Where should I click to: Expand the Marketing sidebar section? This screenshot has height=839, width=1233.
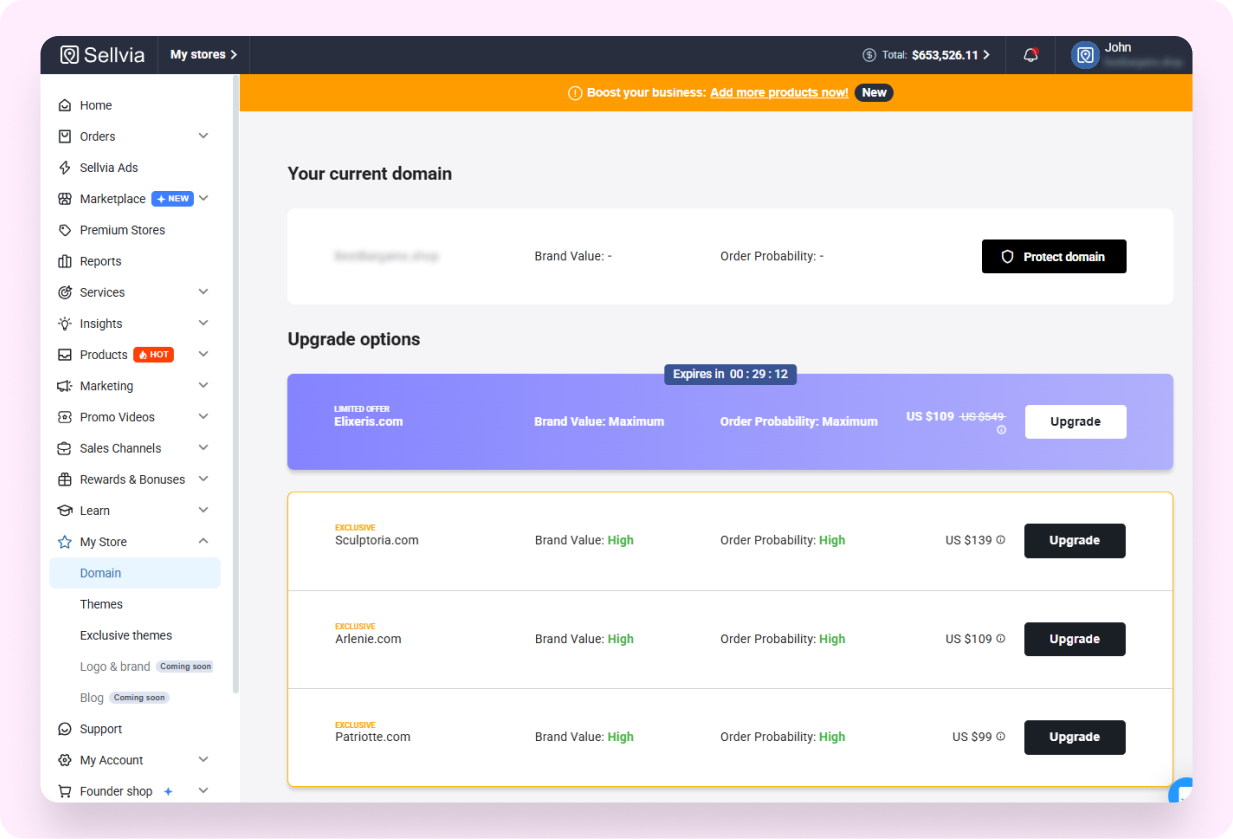(x=203, y=386)
